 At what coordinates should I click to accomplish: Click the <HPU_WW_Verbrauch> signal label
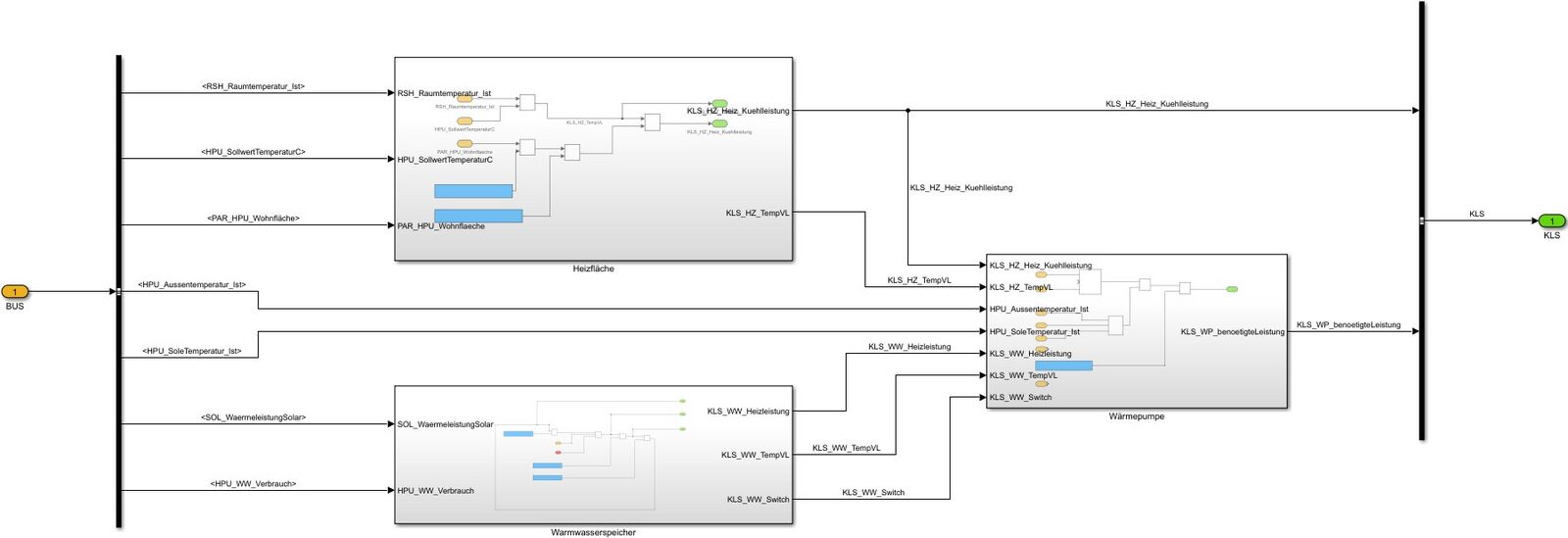[x=253, y=483]
